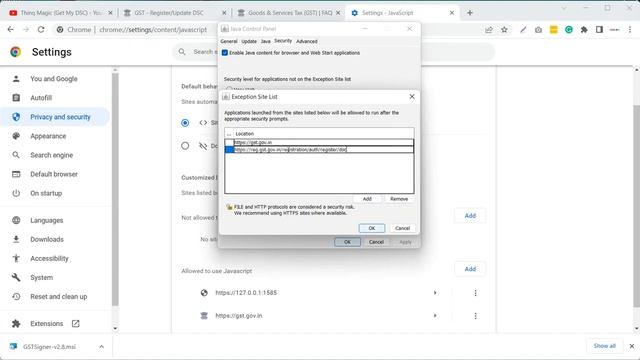Open Autofill settings section
Viewport: 640px width, 360px height.
pos(41,98)
